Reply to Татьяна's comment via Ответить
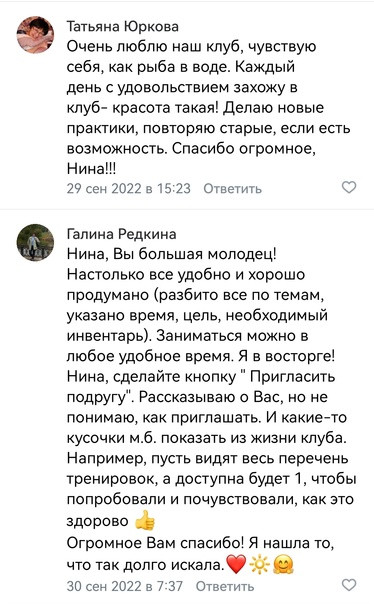The height and width of the screenshot is (604, 374). tap(232, 188)
